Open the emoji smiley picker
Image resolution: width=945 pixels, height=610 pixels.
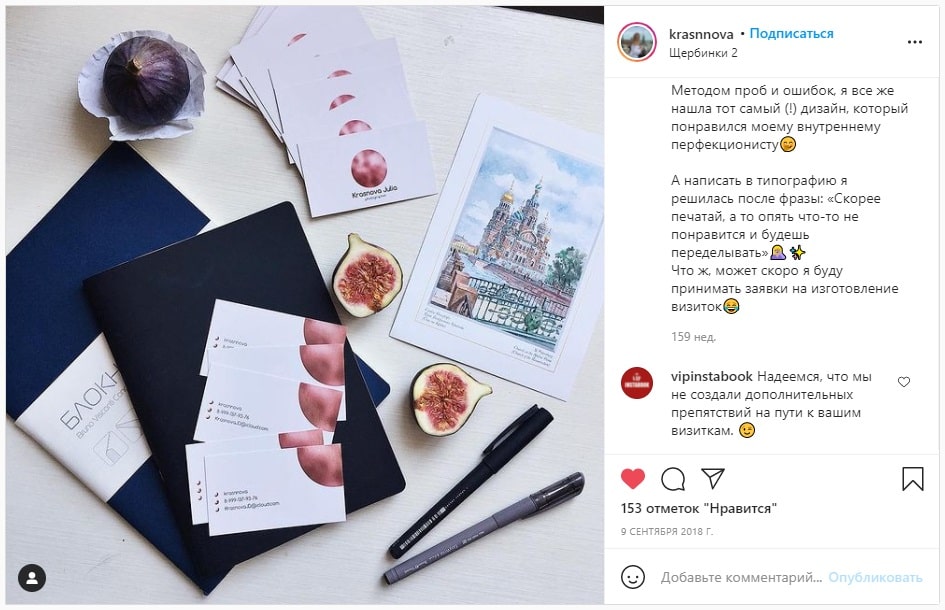(633, 577)
